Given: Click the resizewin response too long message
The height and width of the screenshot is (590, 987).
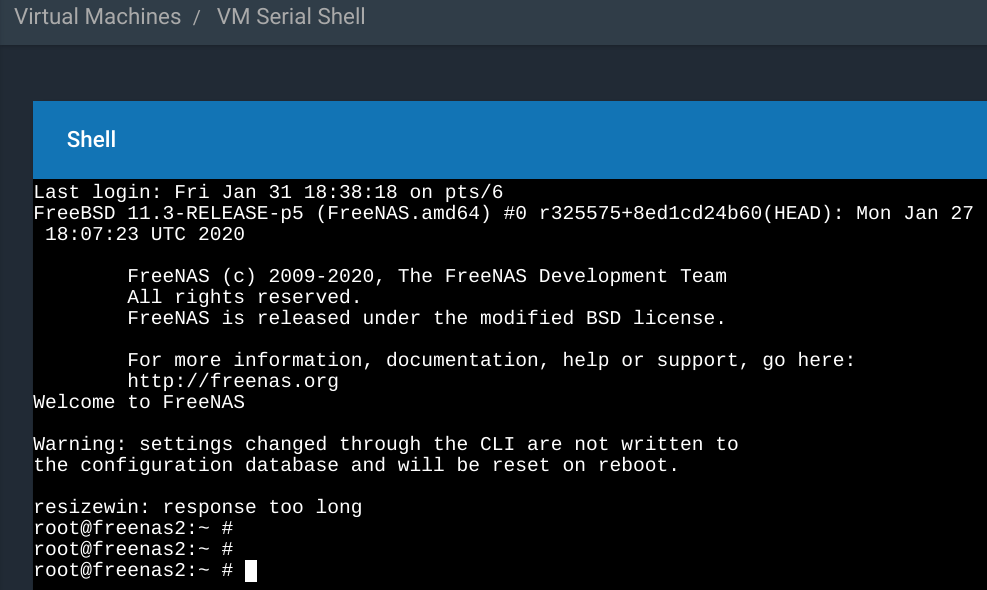Looking at the screenshot, I should click(x=198, y=507).
